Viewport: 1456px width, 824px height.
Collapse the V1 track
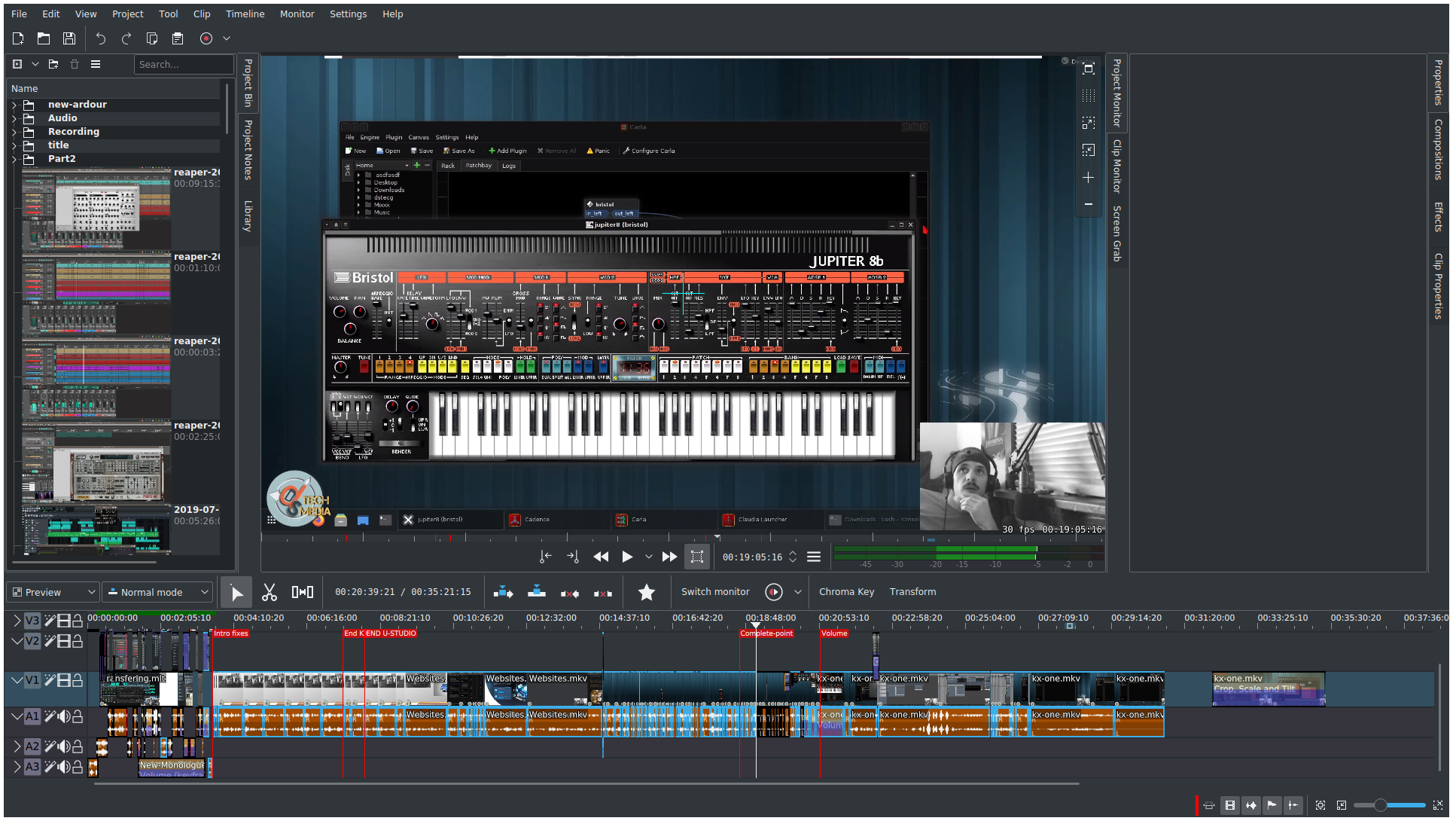(x=16, y=680)
